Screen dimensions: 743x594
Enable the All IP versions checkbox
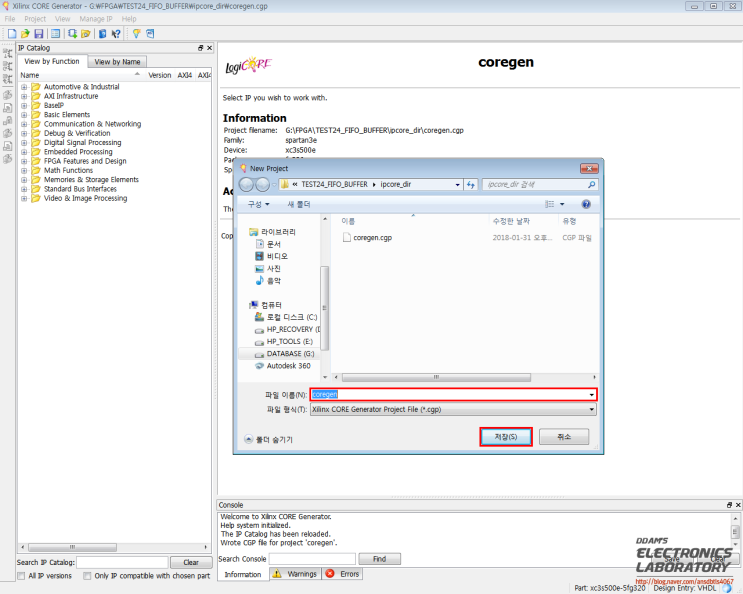point(22,576)
